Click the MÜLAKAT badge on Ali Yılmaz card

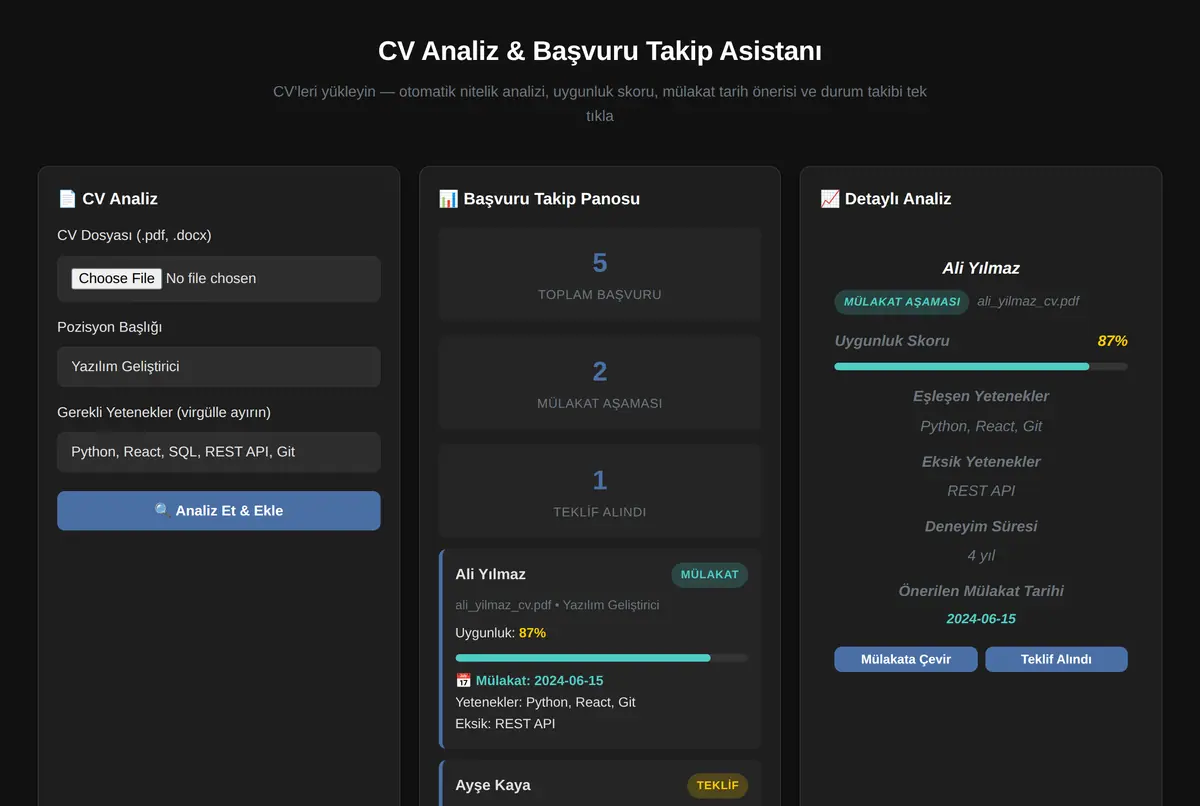[709, 574]
